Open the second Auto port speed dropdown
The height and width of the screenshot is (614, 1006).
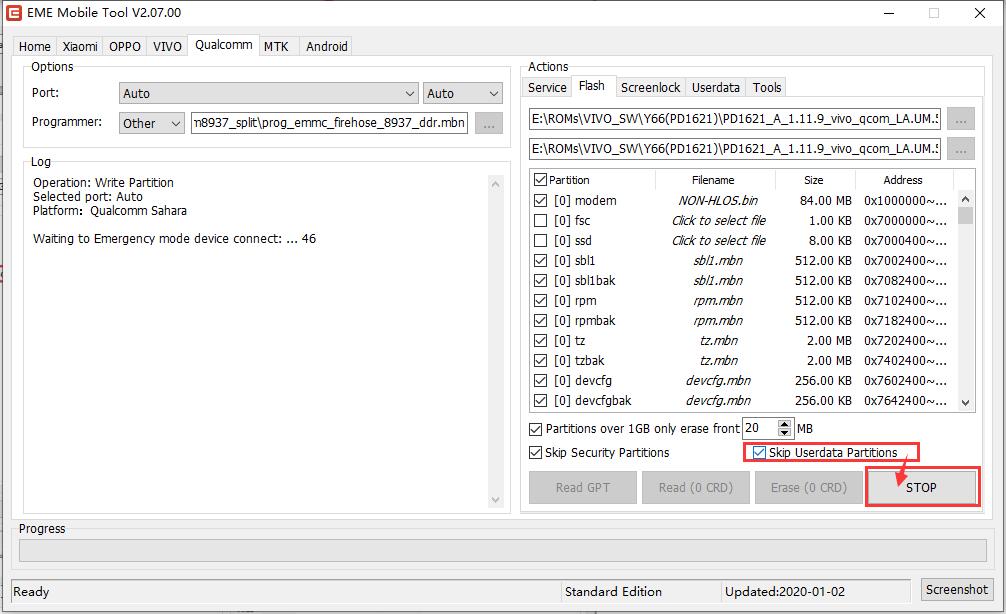463,93
